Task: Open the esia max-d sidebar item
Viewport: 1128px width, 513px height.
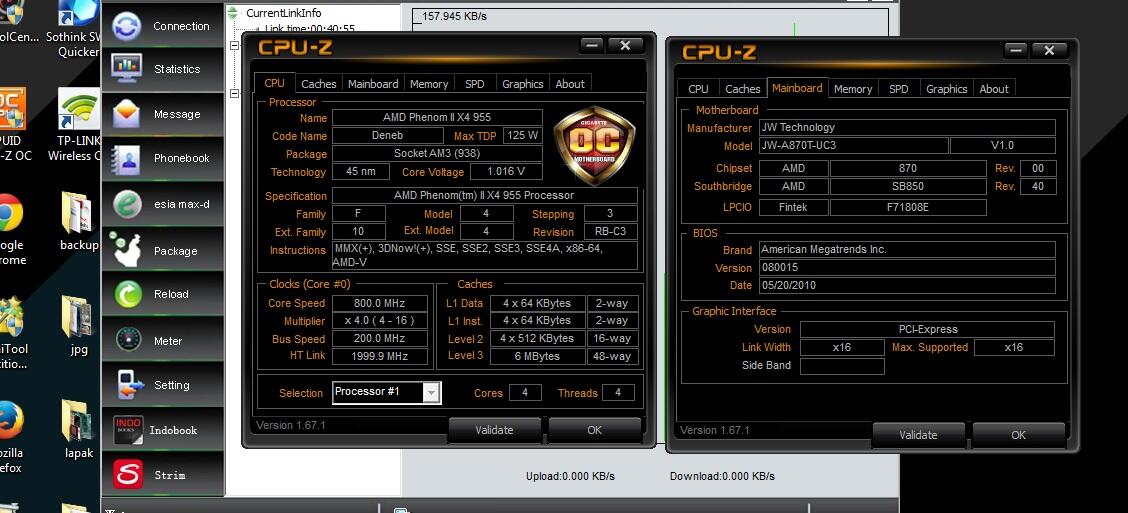Action: (163, 204)
